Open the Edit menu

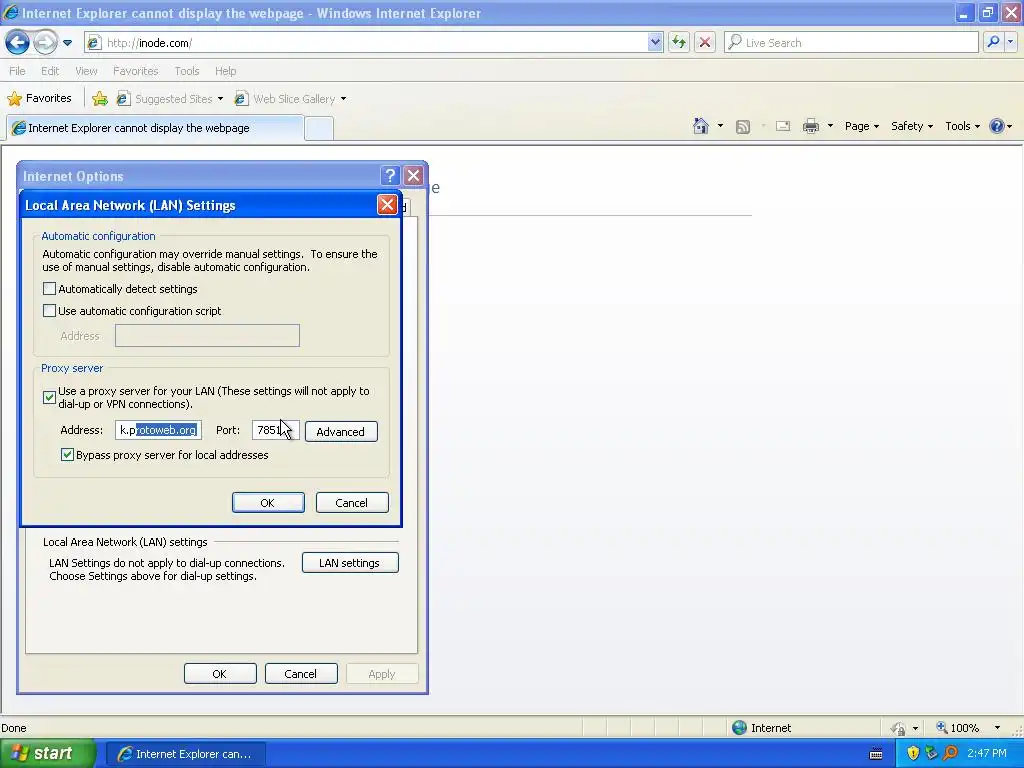click(x=50, y=71)
